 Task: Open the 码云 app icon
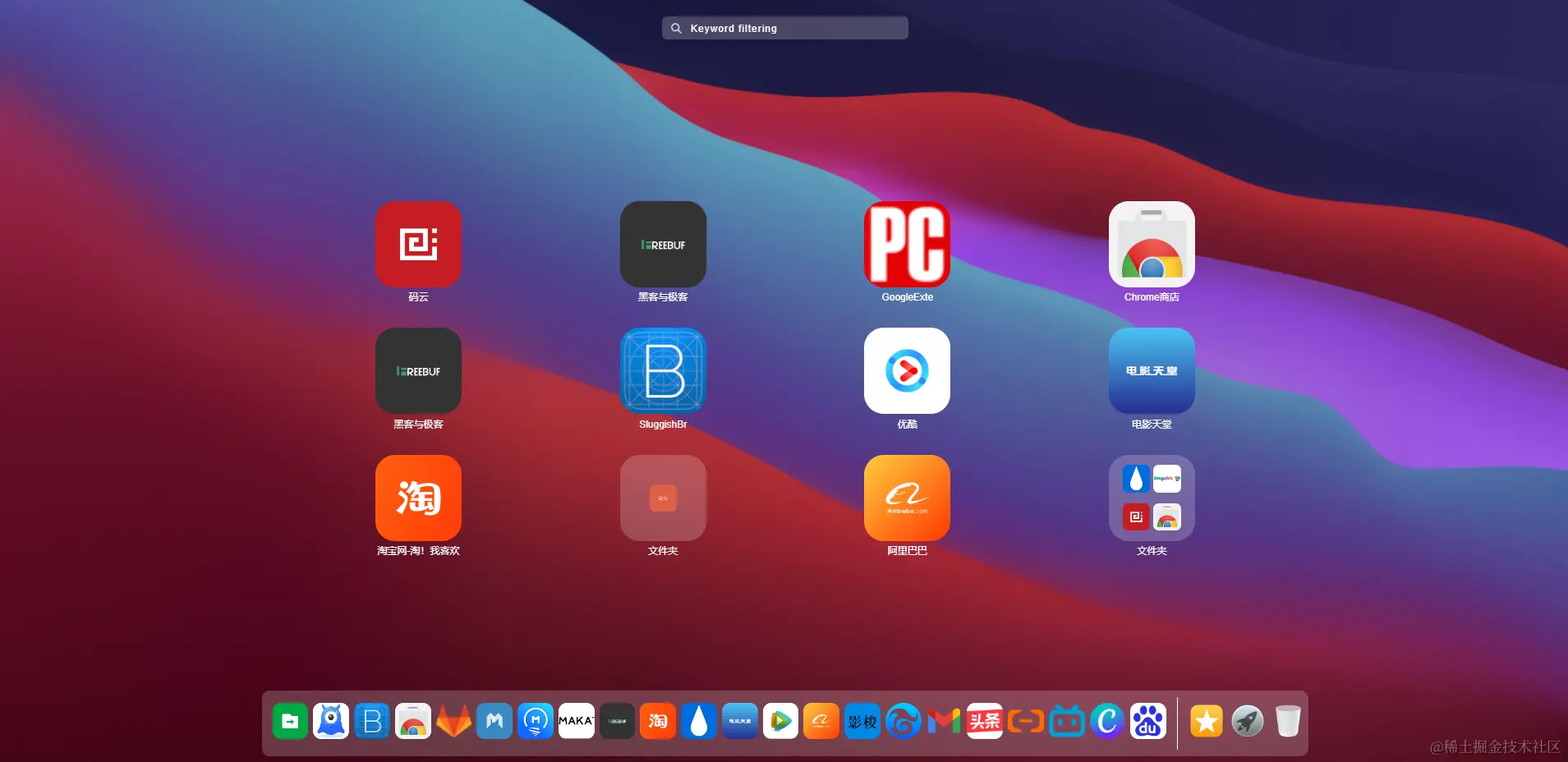coord(418,244)
